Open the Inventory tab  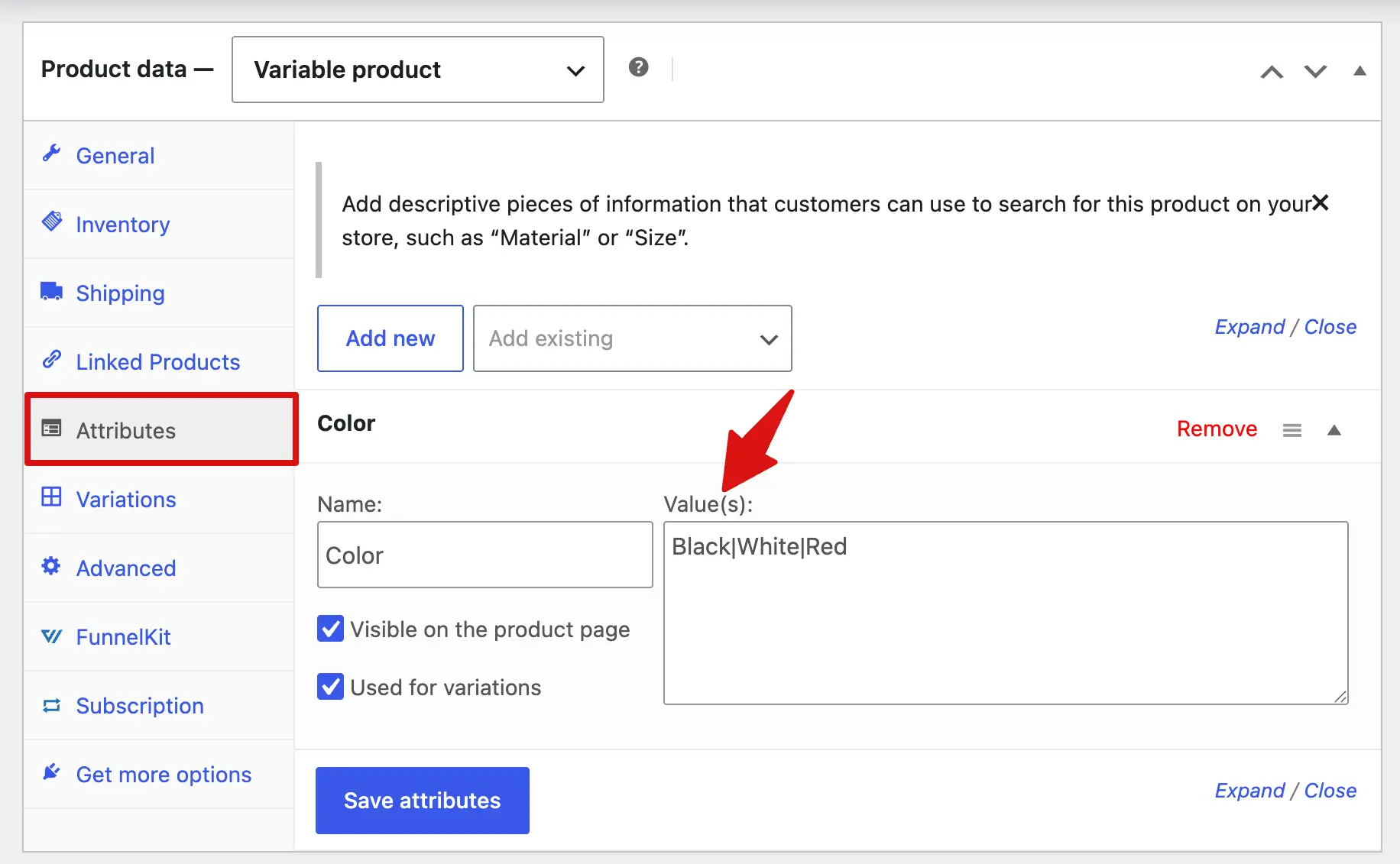click(159, 225)
